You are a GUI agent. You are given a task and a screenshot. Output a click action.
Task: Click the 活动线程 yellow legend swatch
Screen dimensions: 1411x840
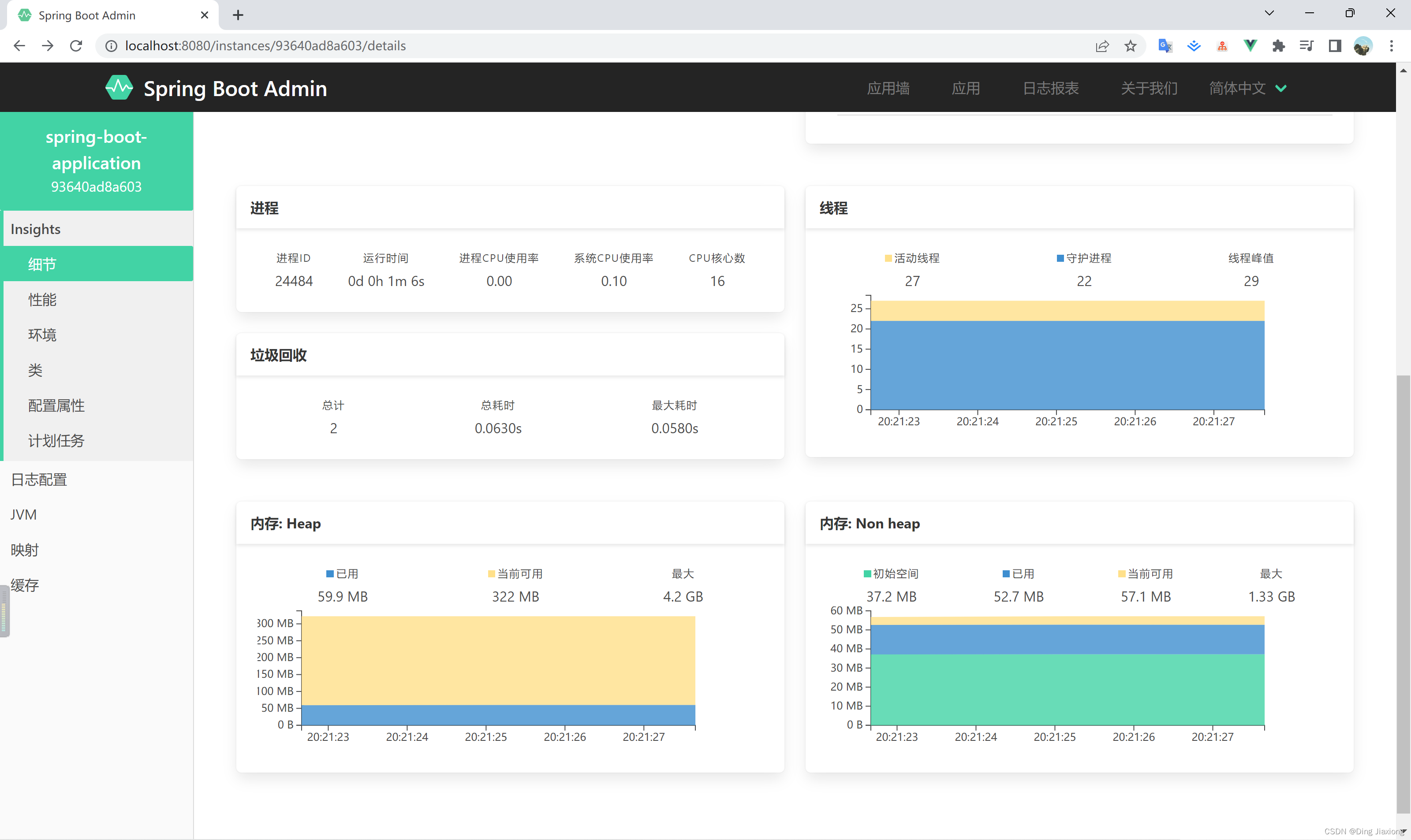tap(888, 258)
